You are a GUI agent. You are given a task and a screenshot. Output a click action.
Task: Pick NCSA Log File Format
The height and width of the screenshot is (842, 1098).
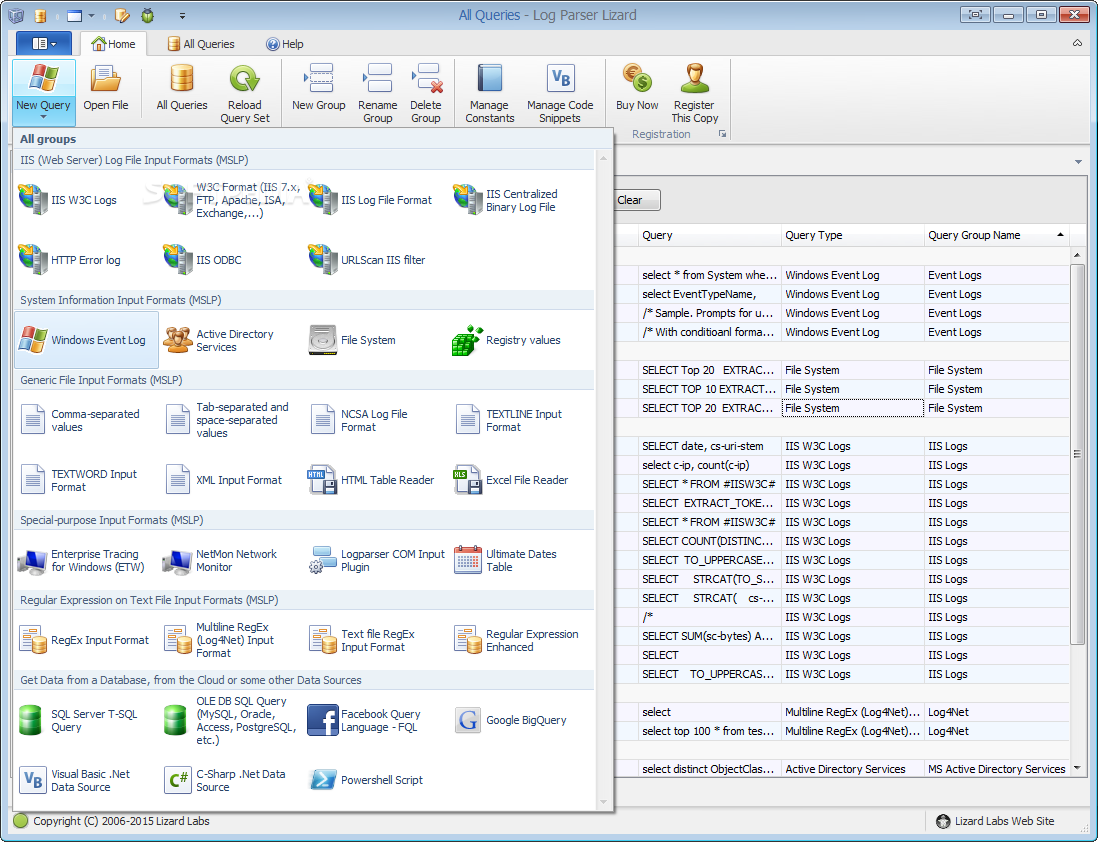click(376, 420)
